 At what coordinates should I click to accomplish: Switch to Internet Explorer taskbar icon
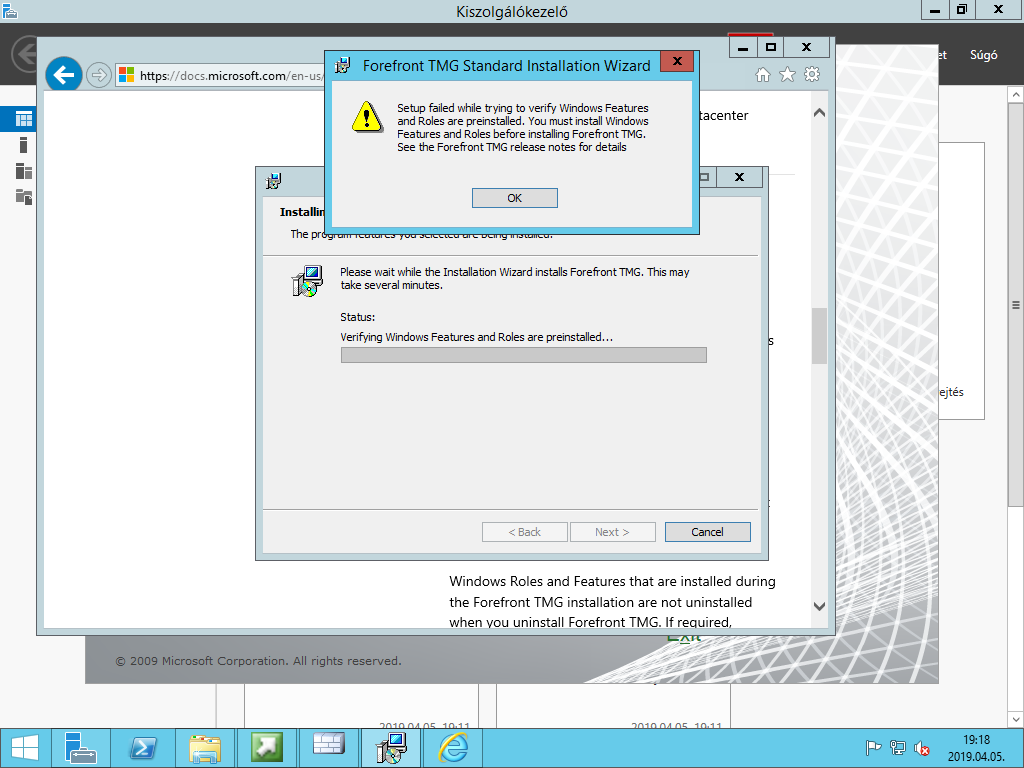pyautogui.click(x=453, y=748)
